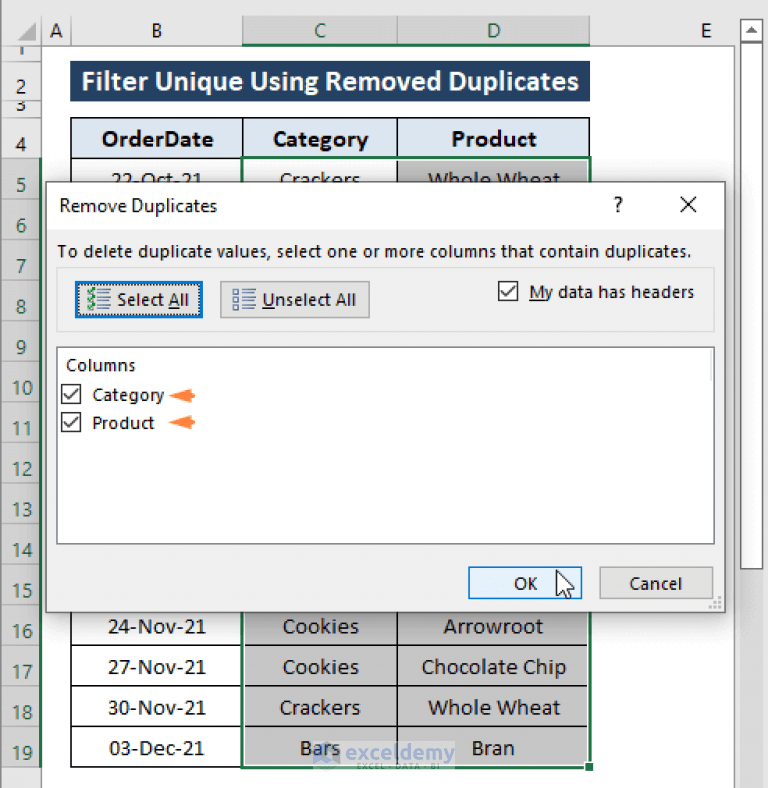This screenshot has width=768, height=788.
Task: Select the Cookies cell in row 16
Action: pyautogui.click(x=321, y=627)
